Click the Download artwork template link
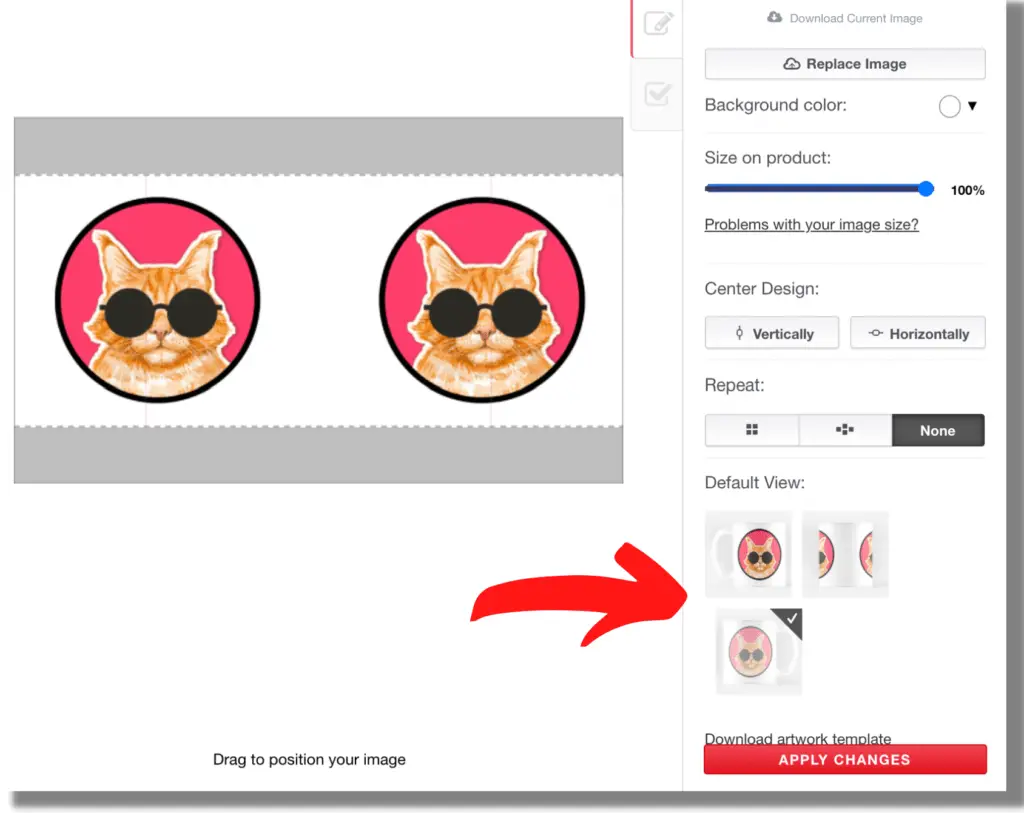This screenshot has width=1024, height=813. [797, 738]
